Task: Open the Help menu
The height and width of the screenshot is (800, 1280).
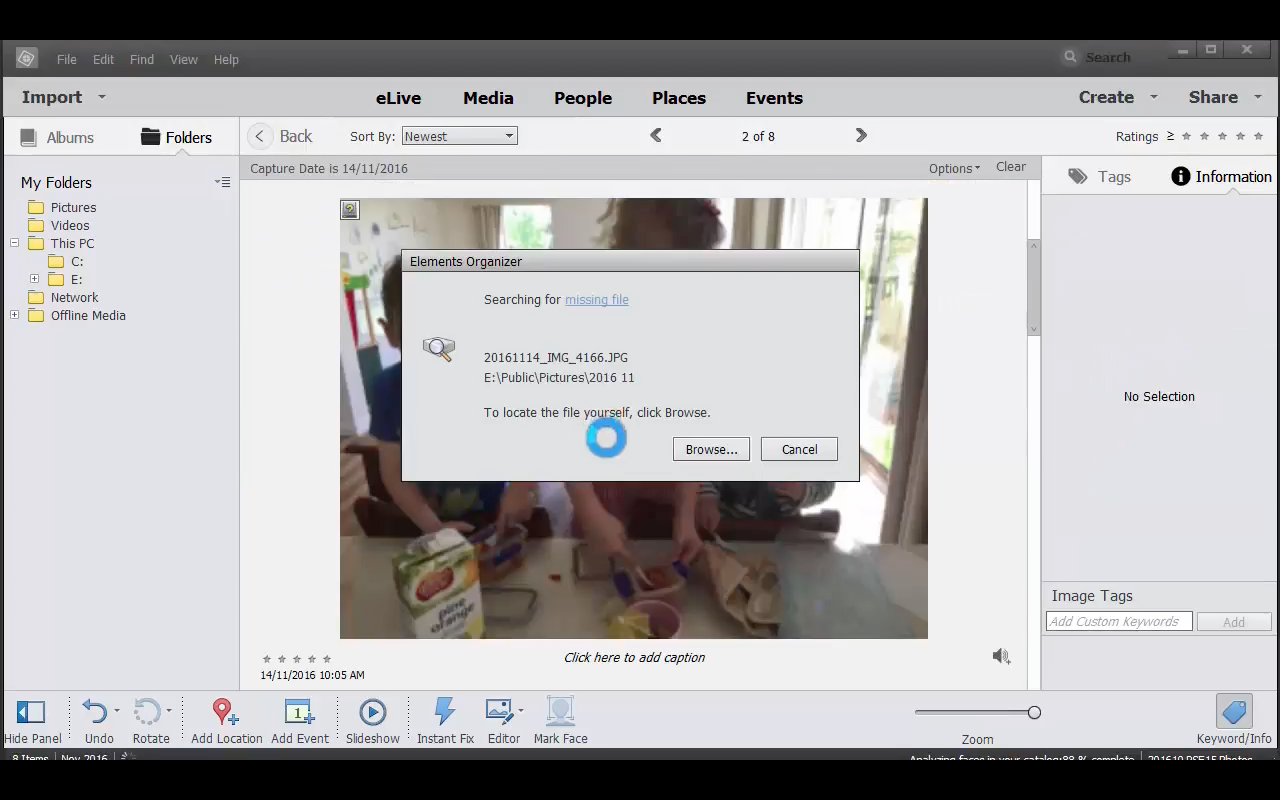Action: point(226,59)
